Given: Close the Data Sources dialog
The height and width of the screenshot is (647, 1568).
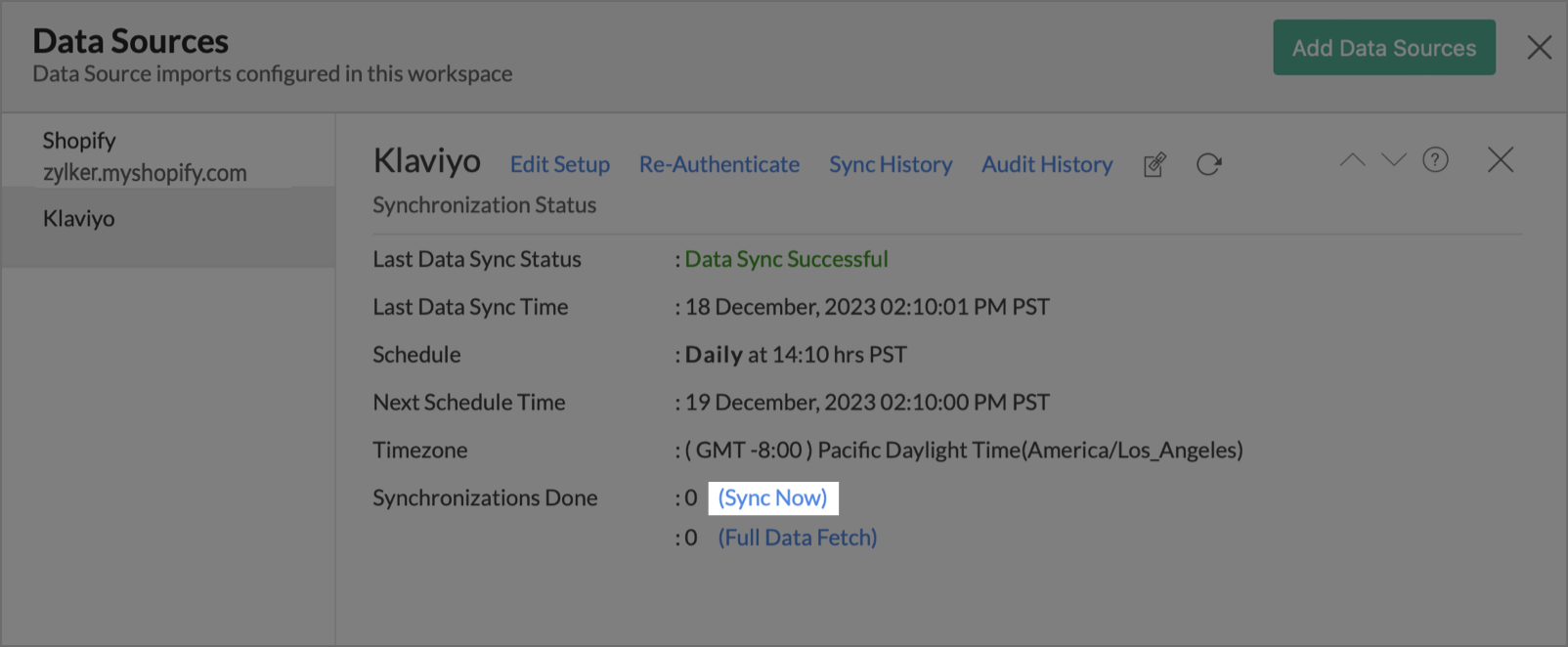Looking at the screenshot, I should pyautogui.click(x=1540, y=47).
